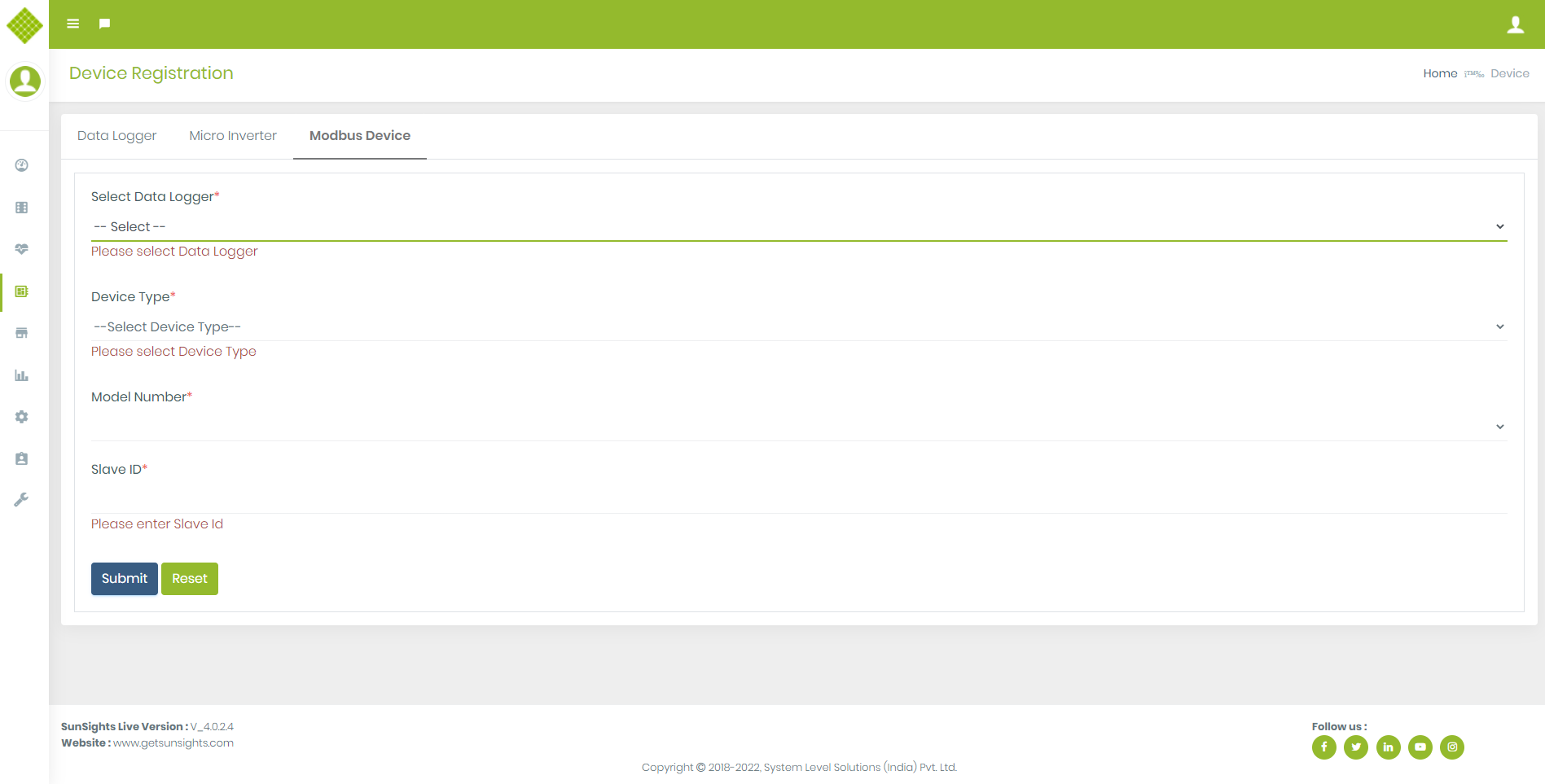The height and width of the screenshot is (784, 1545).
Task: Open the Twitter social link
Action: (1355, 747)
